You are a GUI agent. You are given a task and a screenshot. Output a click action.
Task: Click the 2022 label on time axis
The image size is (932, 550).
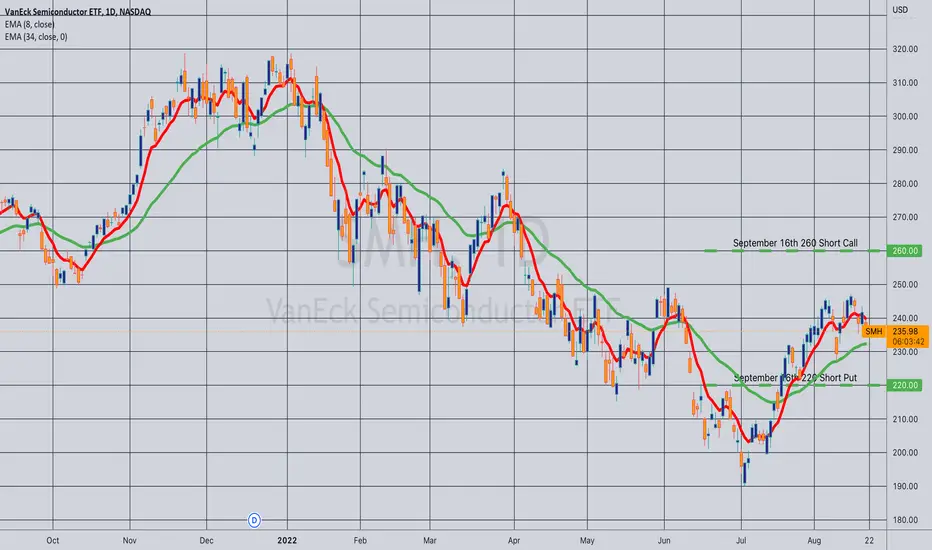(x=287, y=540)
